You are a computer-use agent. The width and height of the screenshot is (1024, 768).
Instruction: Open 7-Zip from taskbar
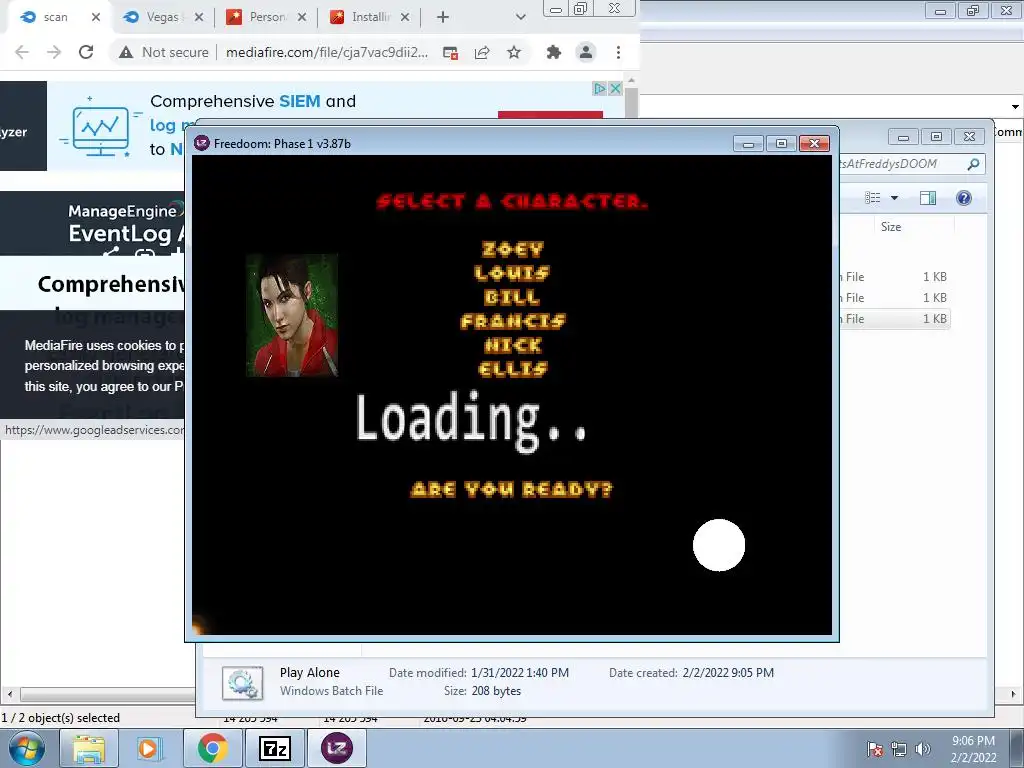(x=274, y=748)
